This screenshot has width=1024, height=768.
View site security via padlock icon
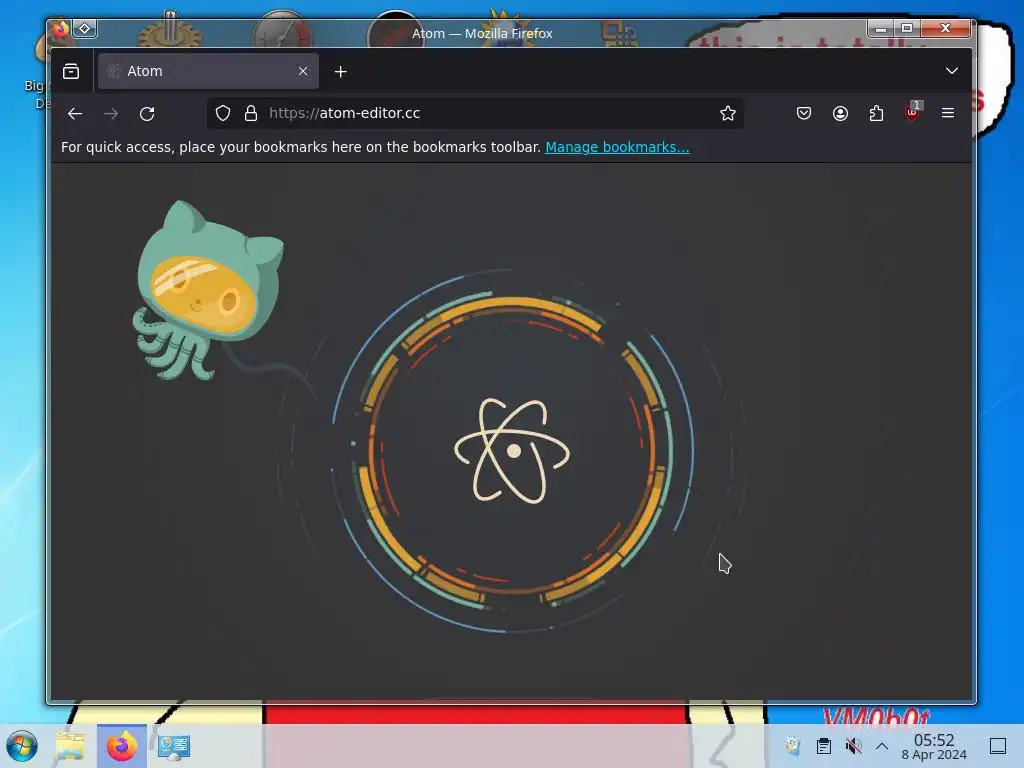[251, 113]
